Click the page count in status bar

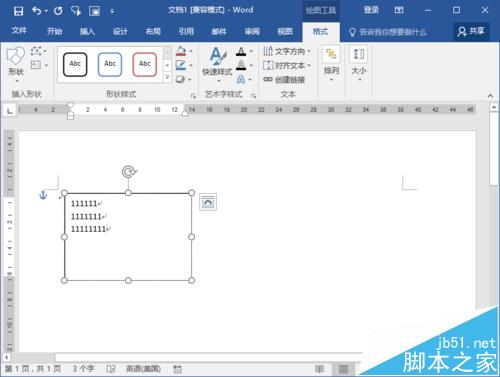33,368
